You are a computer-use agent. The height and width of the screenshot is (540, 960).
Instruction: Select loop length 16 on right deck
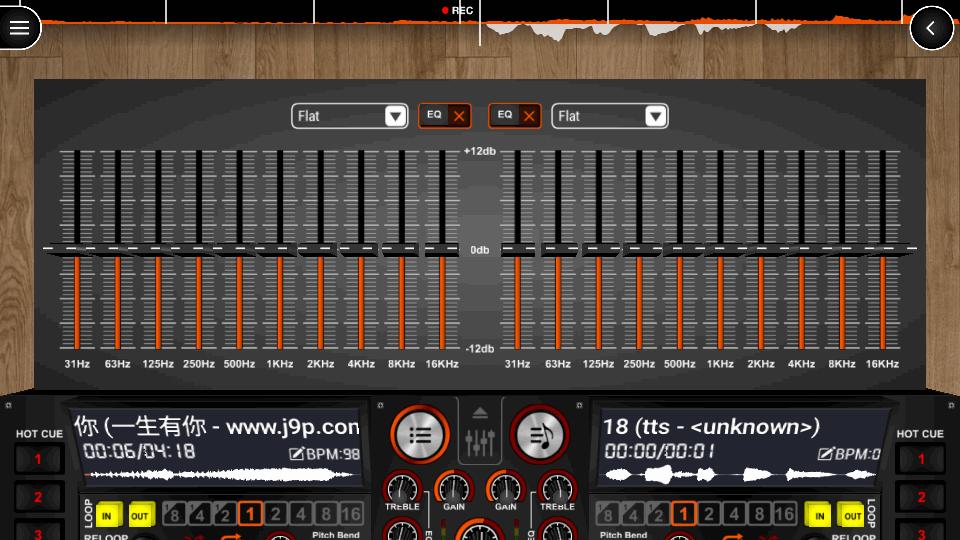click(784, 515)
